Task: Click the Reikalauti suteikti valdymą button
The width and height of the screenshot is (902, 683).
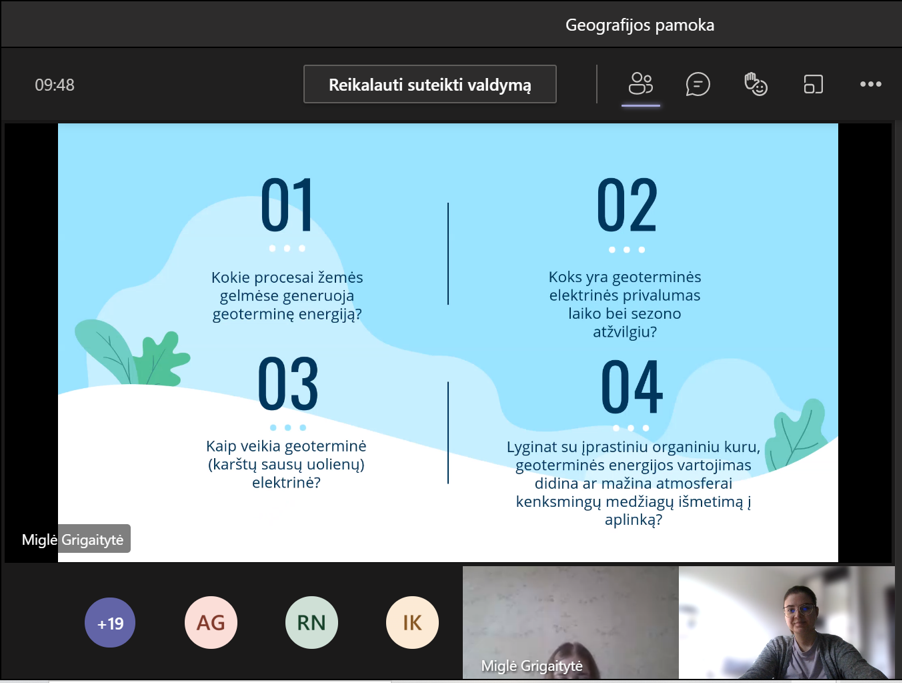Action: (x=430, y=85)
